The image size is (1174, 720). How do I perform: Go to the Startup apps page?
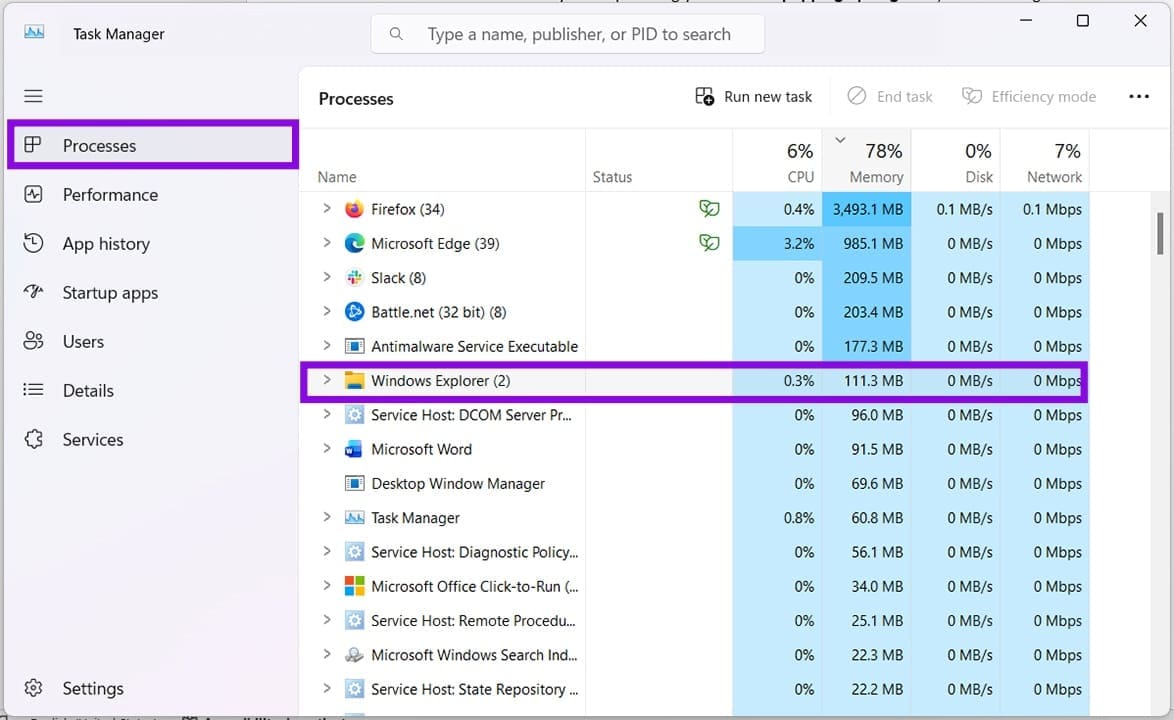pyautogui.click(x=153, y=293)
